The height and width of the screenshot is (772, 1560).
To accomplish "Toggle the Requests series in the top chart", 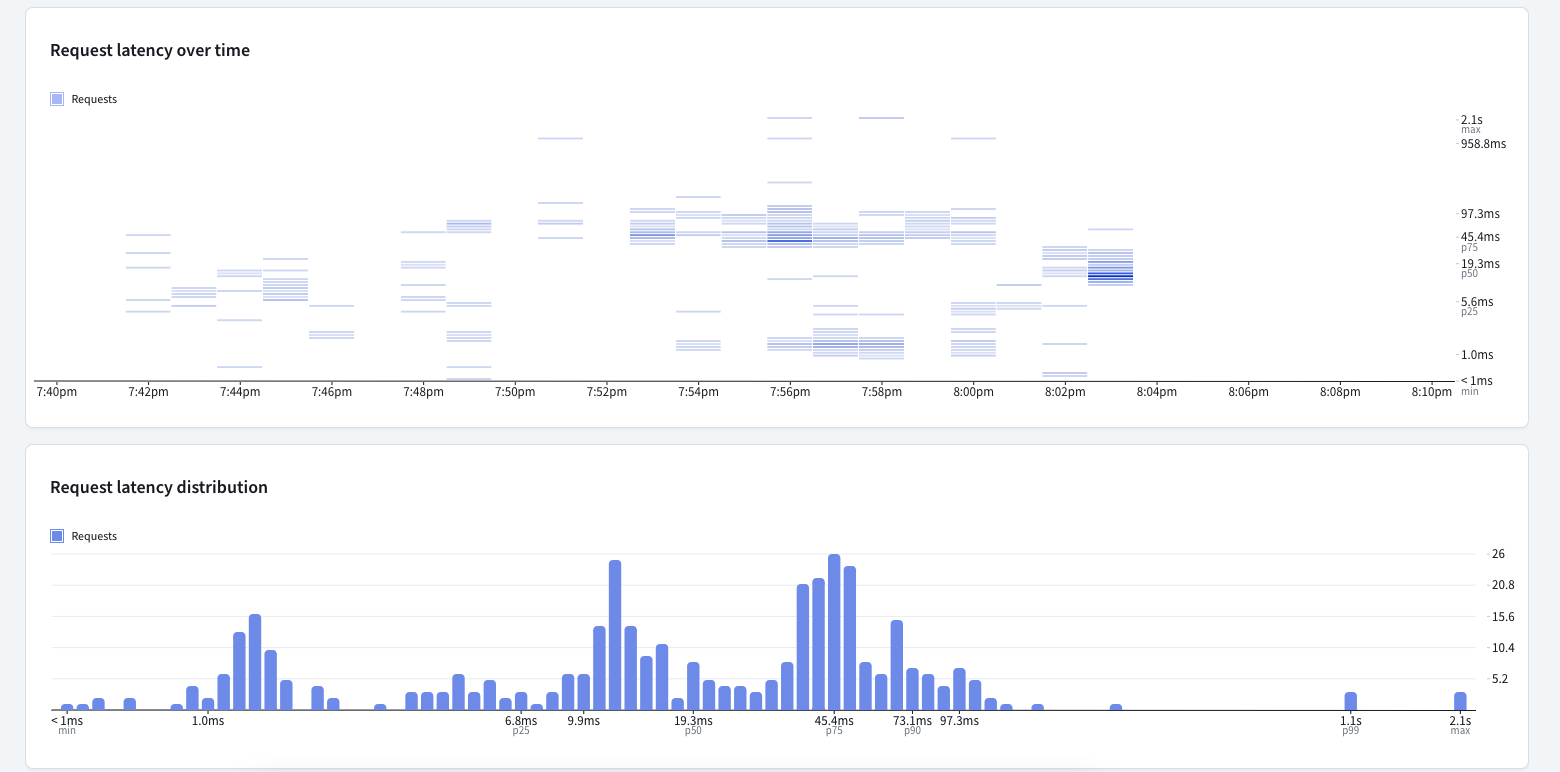I will [94, 99].
